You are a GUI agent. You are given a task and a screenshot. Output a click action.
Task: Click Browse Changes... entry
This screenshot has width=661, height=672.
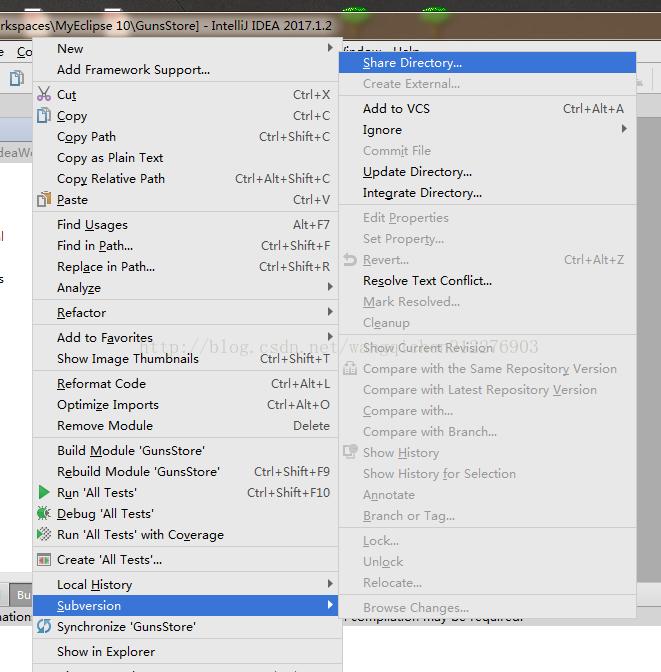487,607
